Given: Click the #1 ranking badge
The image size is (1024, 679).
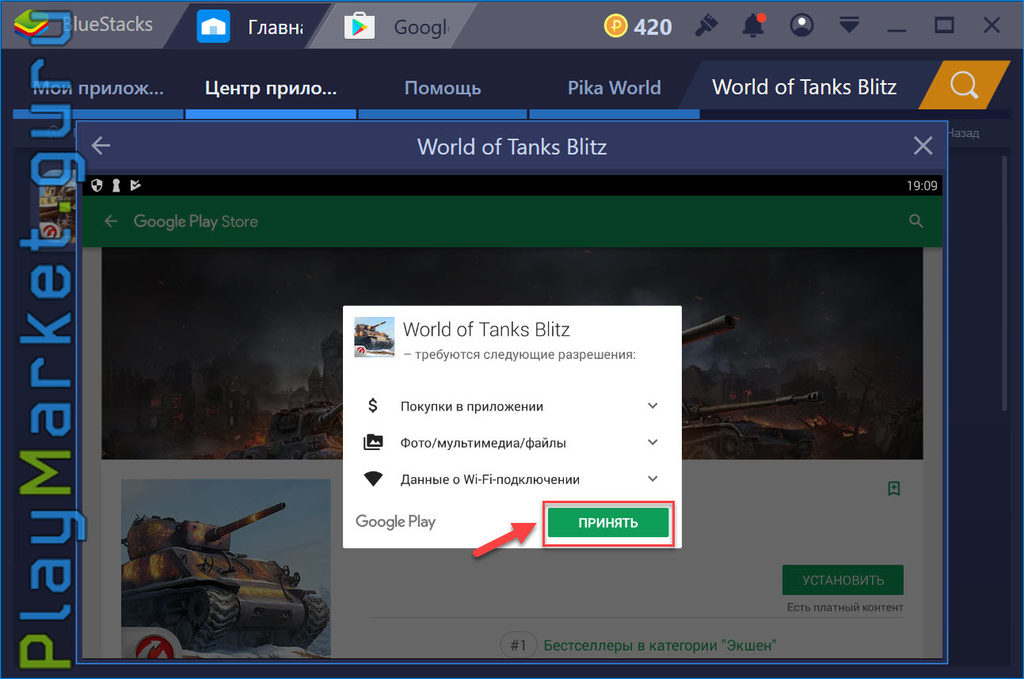Looking at the screenshot, I should tap(518, 645).
